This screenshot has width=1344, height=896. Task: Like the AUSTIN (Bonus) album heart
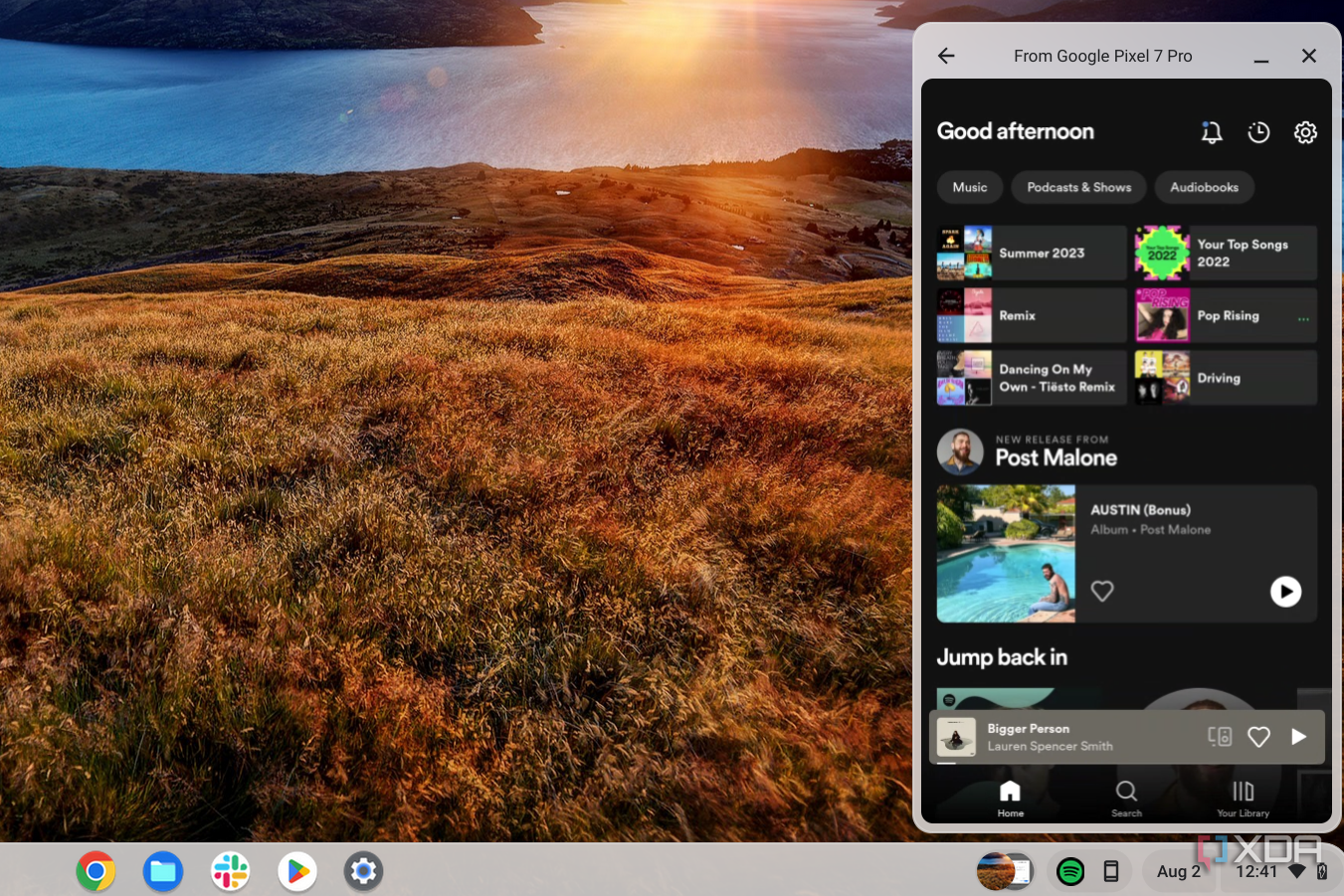pos(1102,591)
